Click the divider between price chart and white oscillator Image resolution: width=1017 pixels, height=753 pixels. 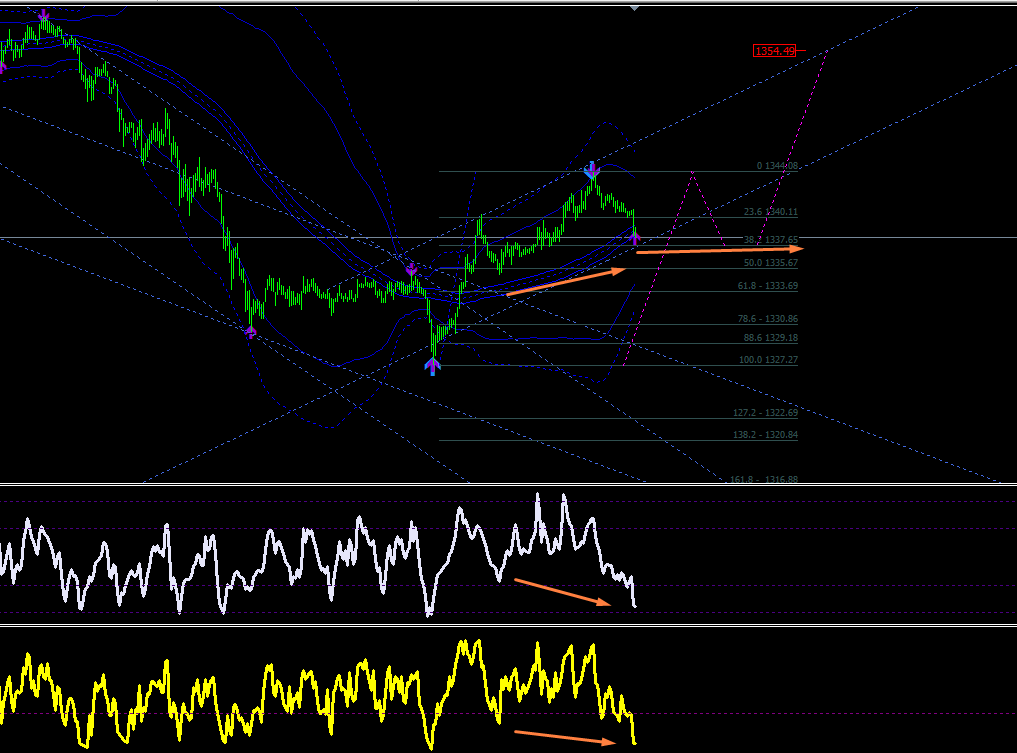tap(508, 484)
